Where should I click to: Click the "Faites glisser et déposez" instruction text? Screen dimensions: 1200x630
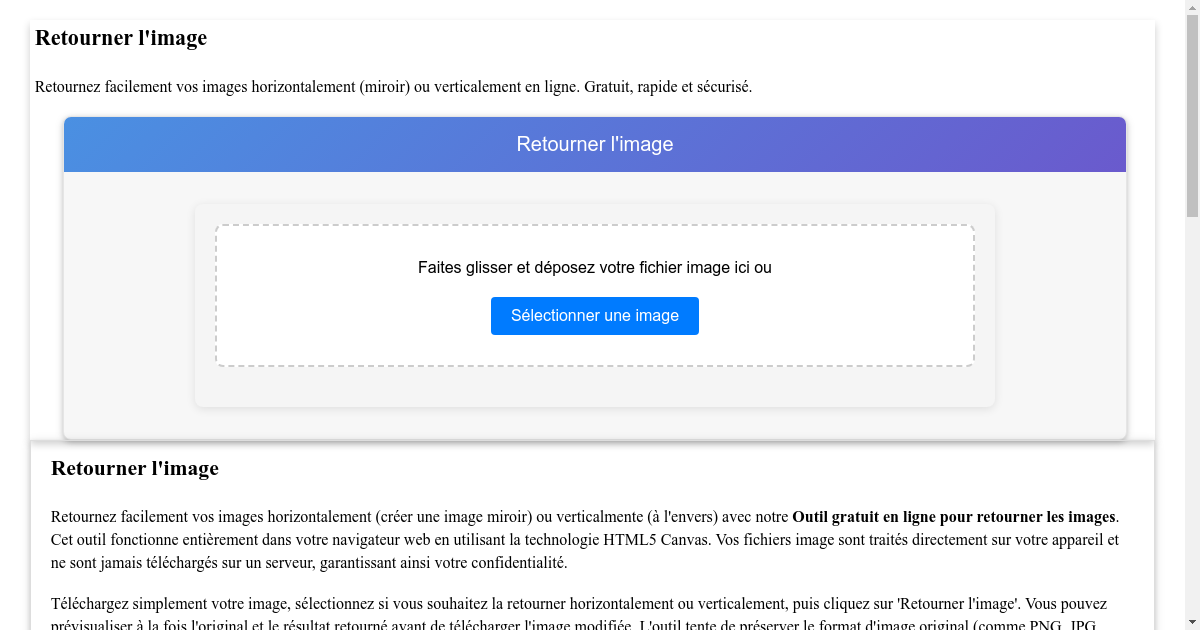(594, 267)
